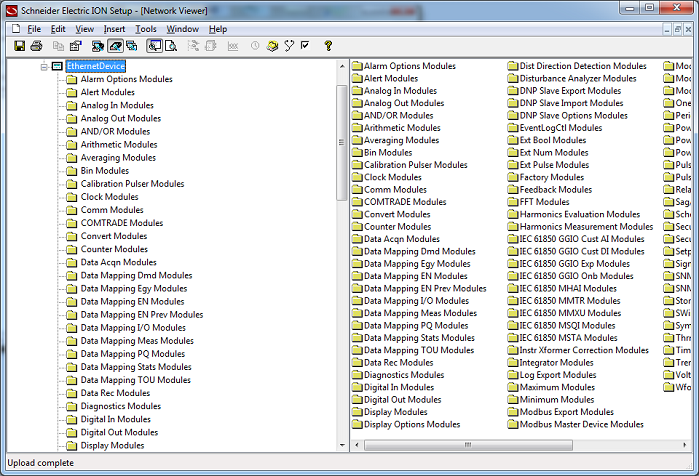Viewport: 699px width, 476px height.
Task: Select Averaging Modules in the right pane
Action: coord(401,140)
